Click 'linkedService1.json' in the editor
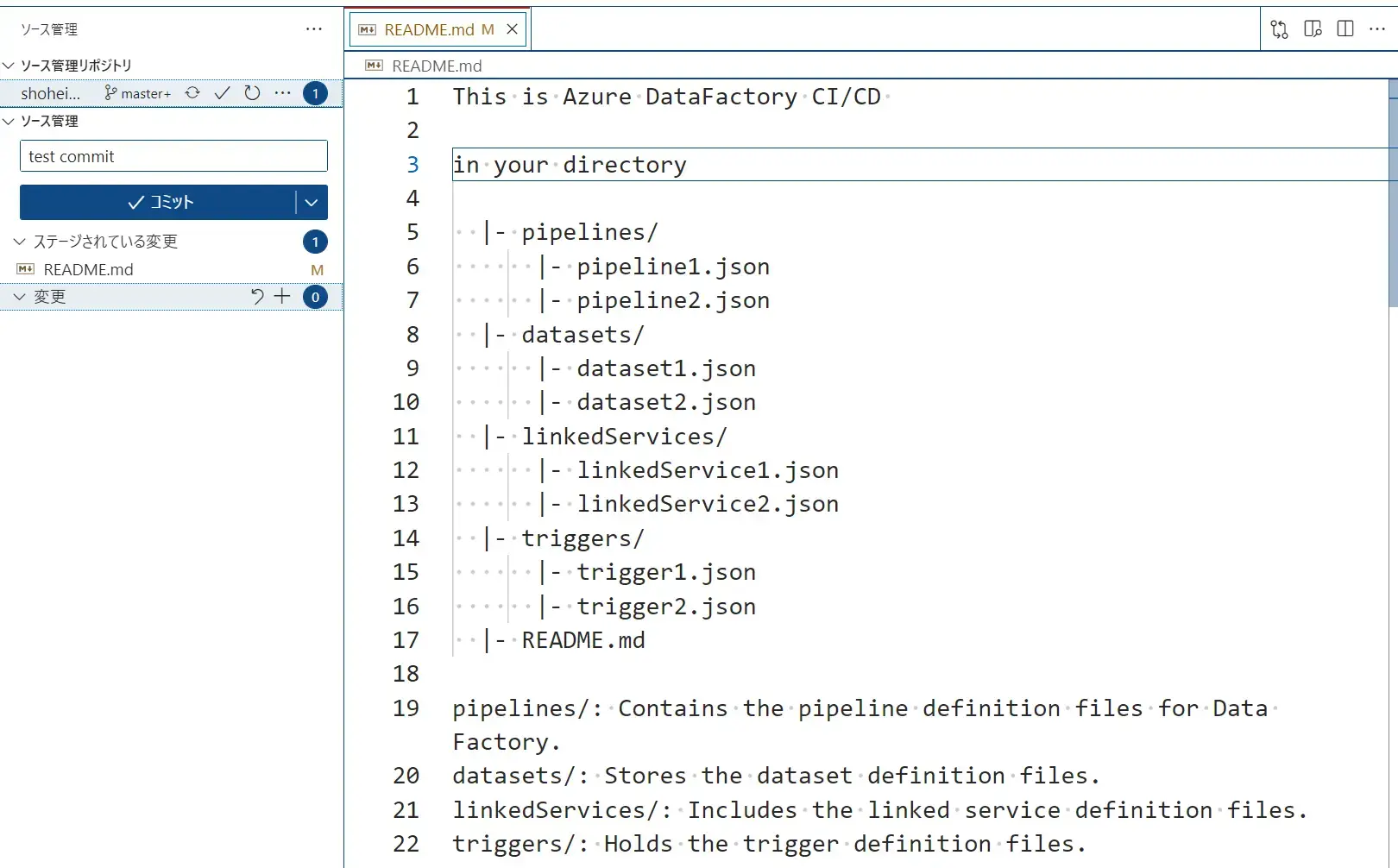Viewport: 1398px width, 868px height. pos(708,470)
